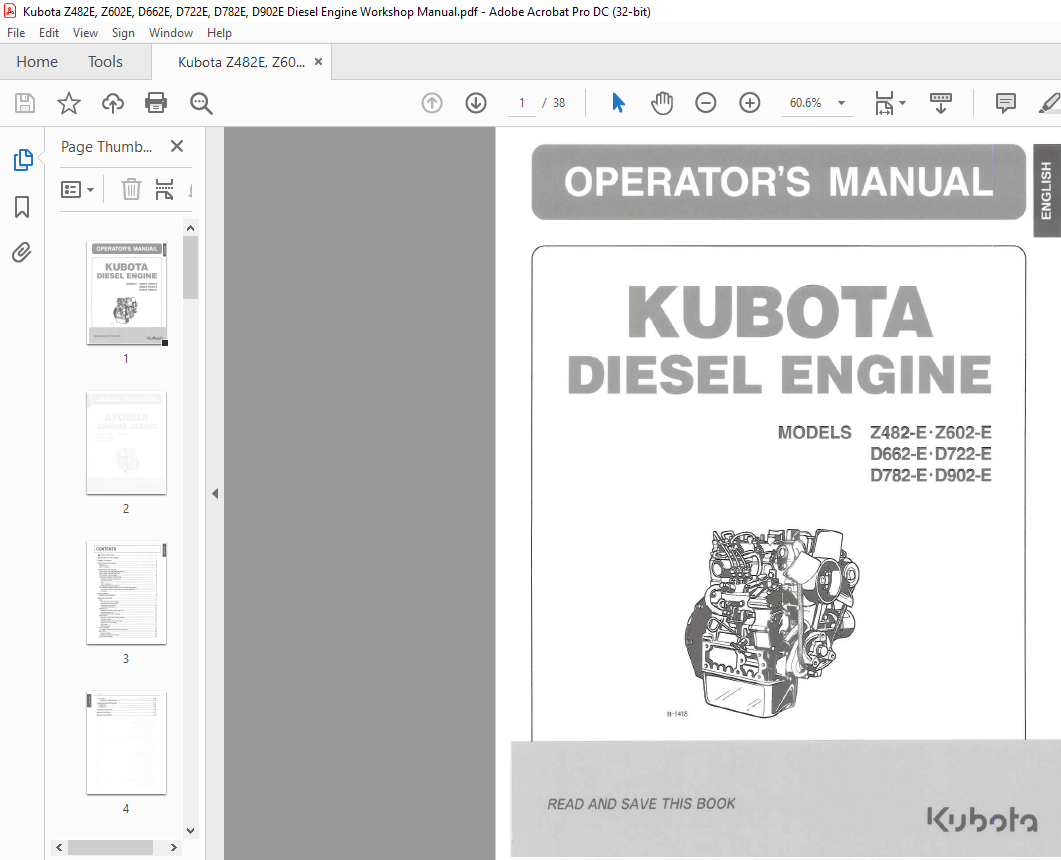Click horizontal scroll left arrow
The height and width of the screenshot is (860, 1061).
60,847
